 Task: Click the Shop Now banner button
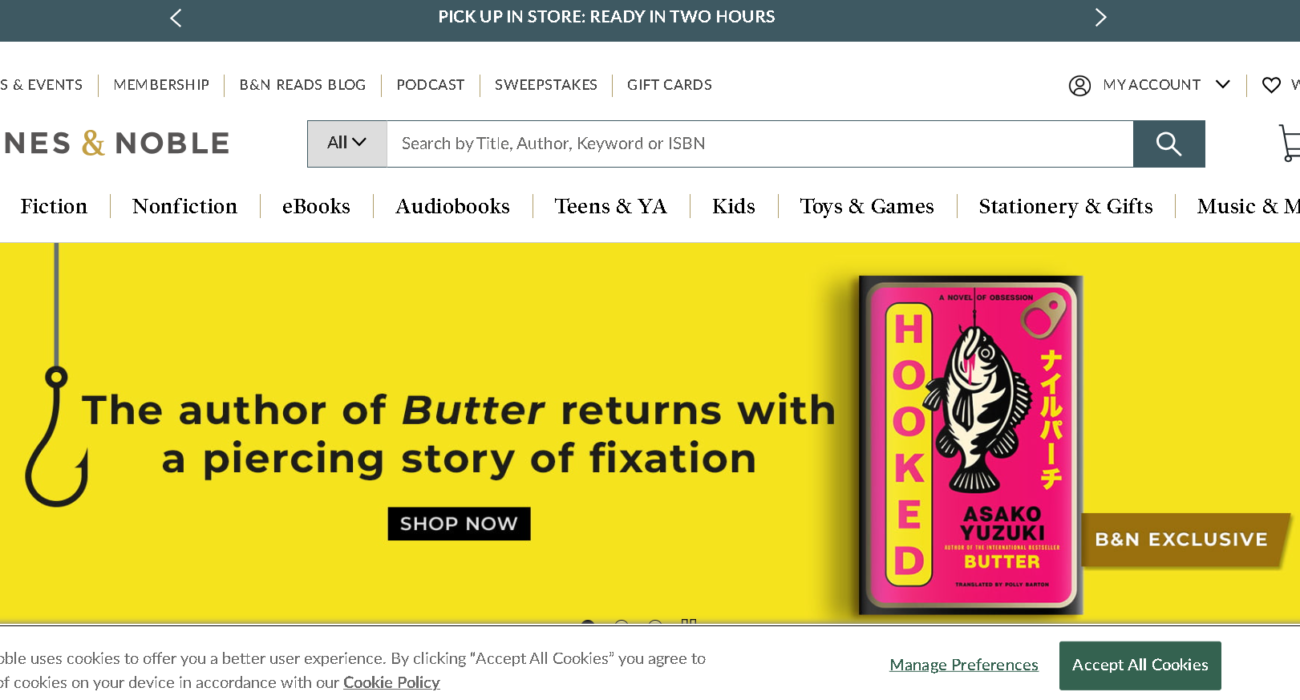pyautogui.click(x=459, y=523)
